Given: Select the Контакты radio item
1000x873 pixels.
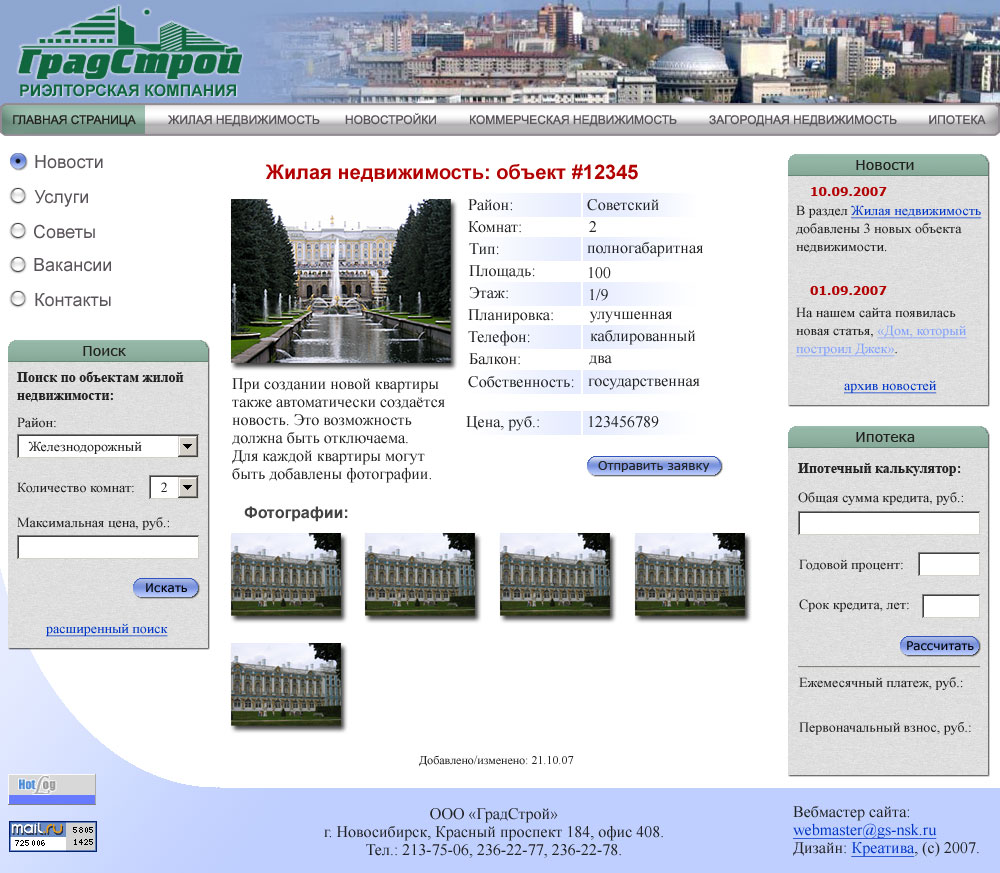Looking at the screenshot, I should coord(18,299).
